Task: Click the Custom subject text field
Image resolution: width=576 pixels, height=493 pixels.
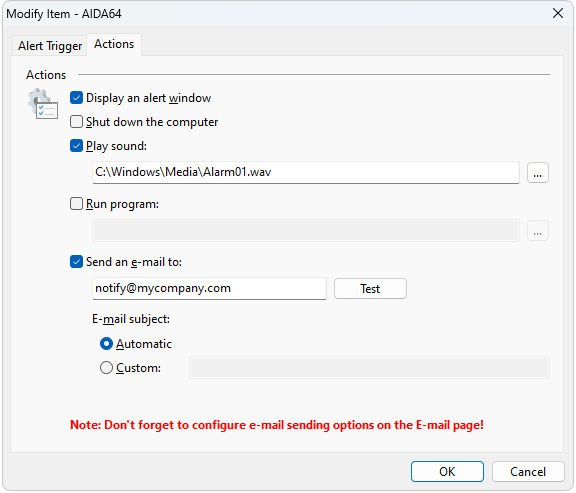Action: coord(369,368)
